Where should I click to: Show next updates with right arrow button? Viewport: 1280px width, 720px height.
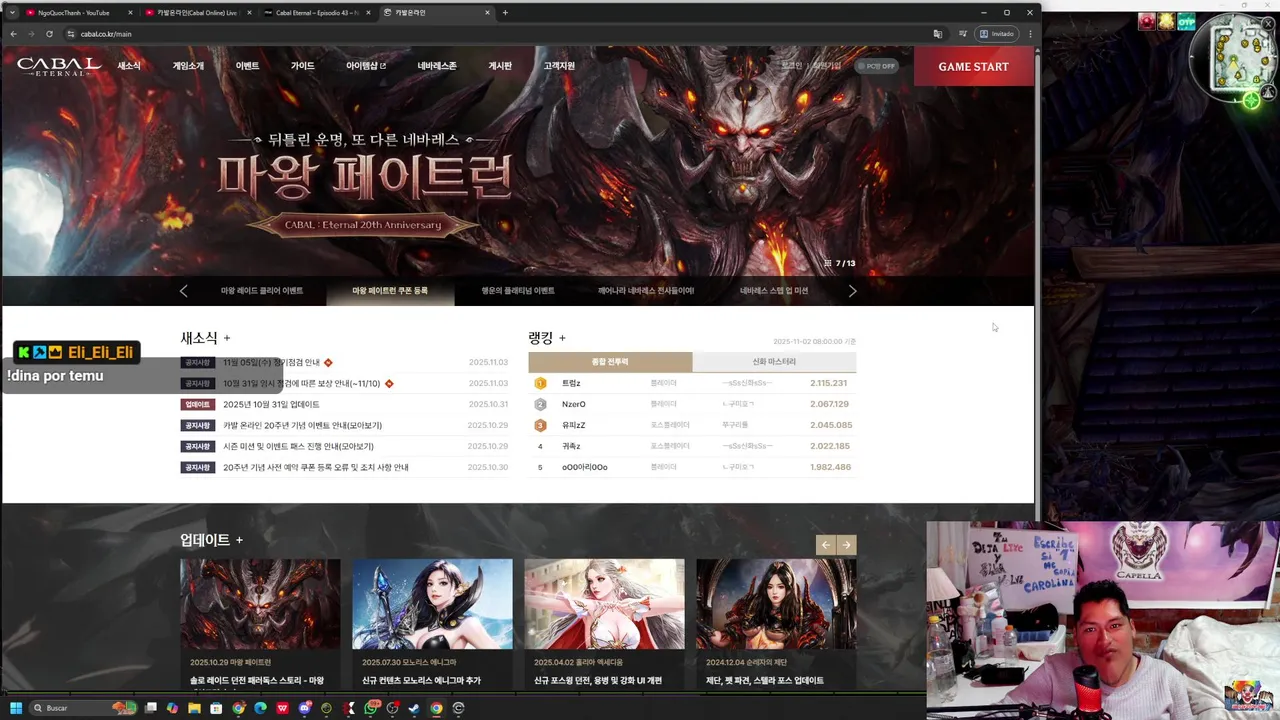[846, 545]
